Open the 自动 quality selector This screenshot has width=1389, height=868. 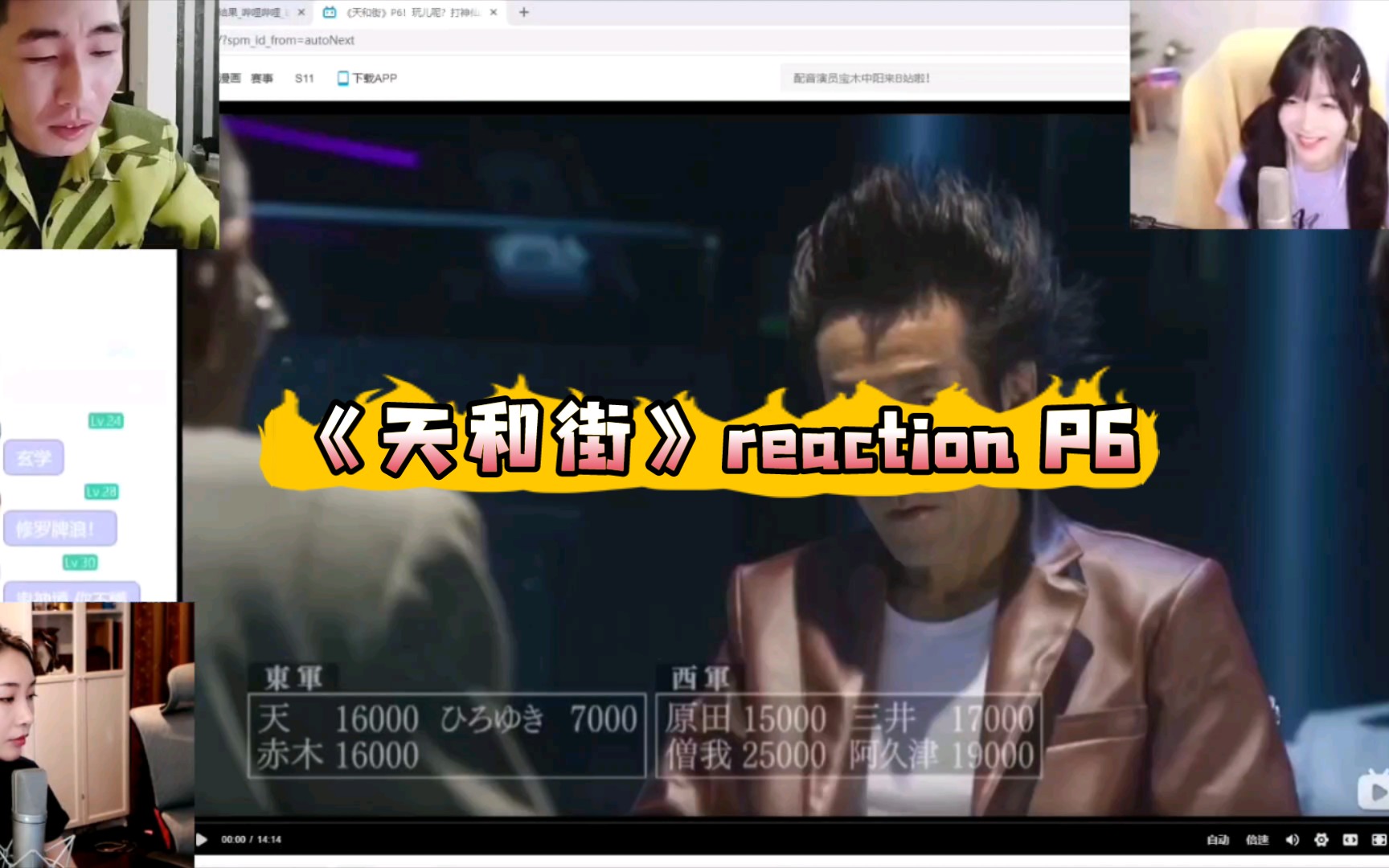click(x=1218, y=840)
